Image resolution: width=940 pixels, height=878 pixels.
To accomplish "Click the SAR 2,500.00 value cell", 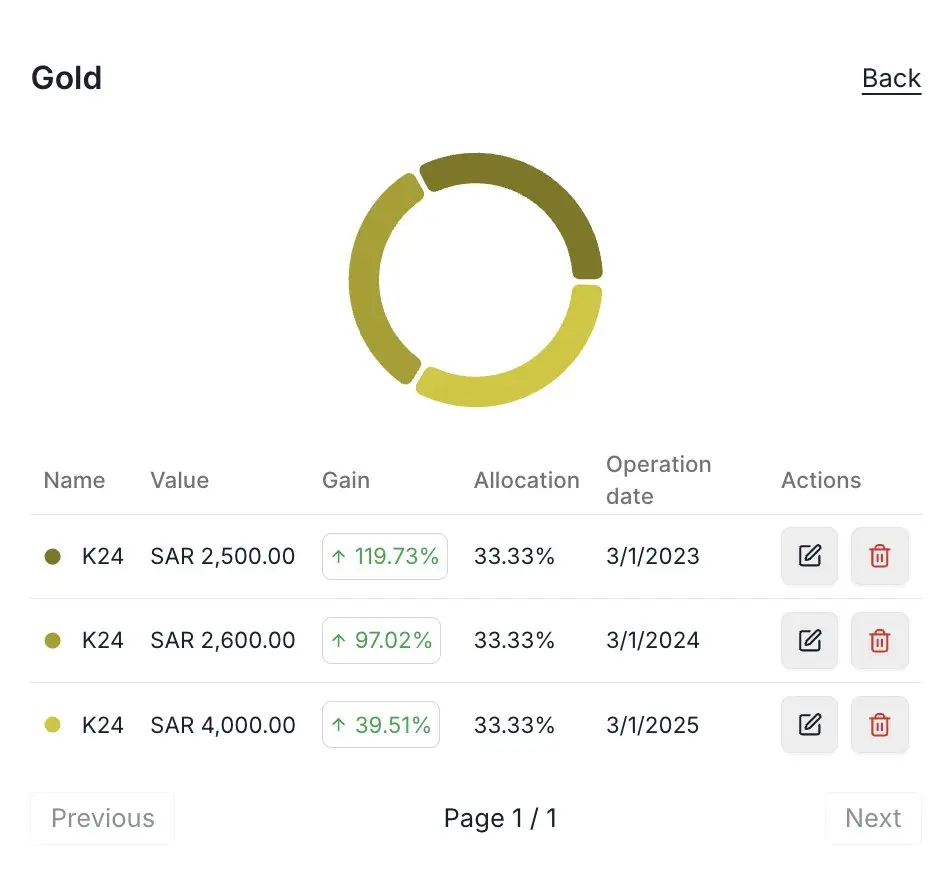I will [222, 556].
